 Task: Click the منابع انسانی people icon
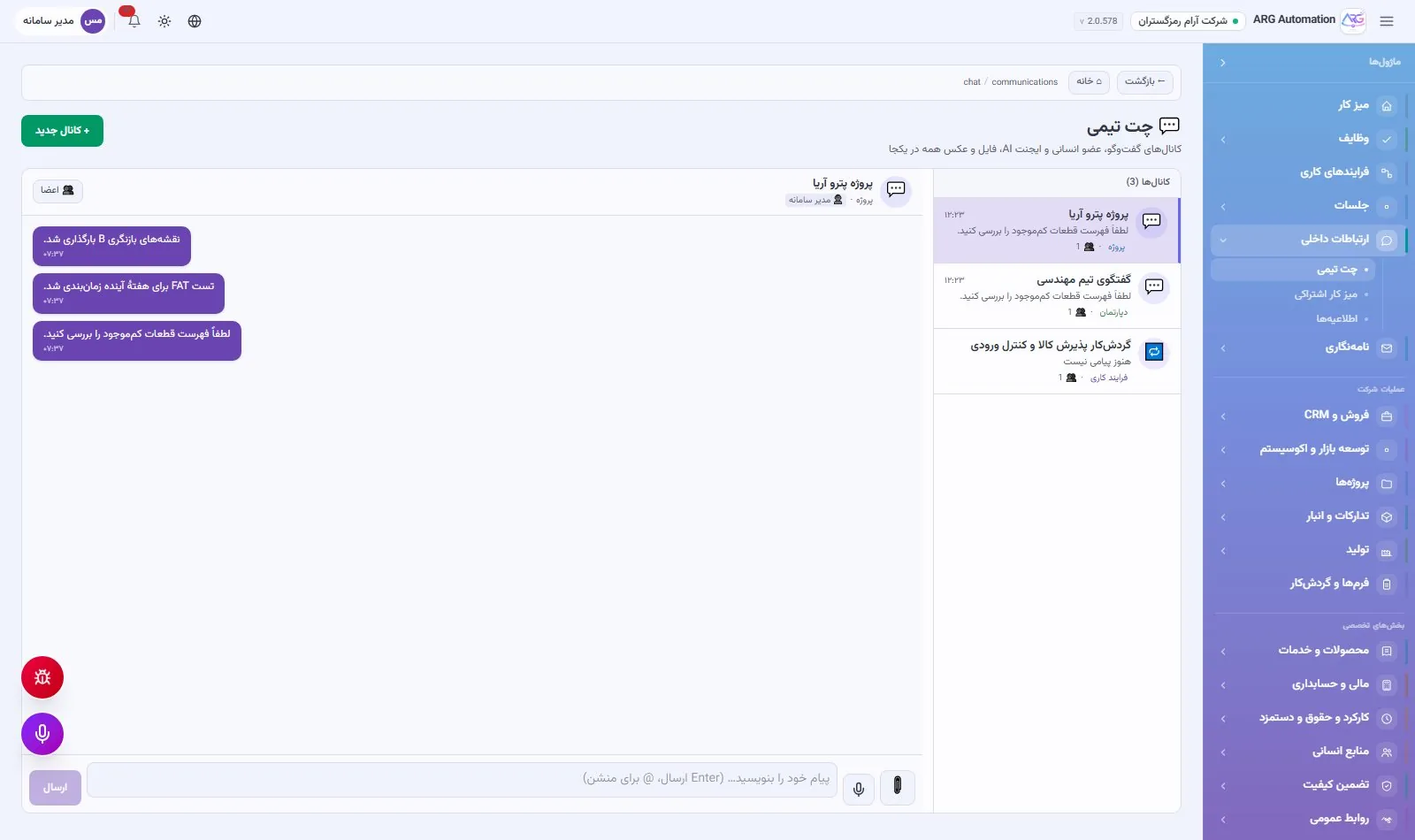coord(1387,752)
